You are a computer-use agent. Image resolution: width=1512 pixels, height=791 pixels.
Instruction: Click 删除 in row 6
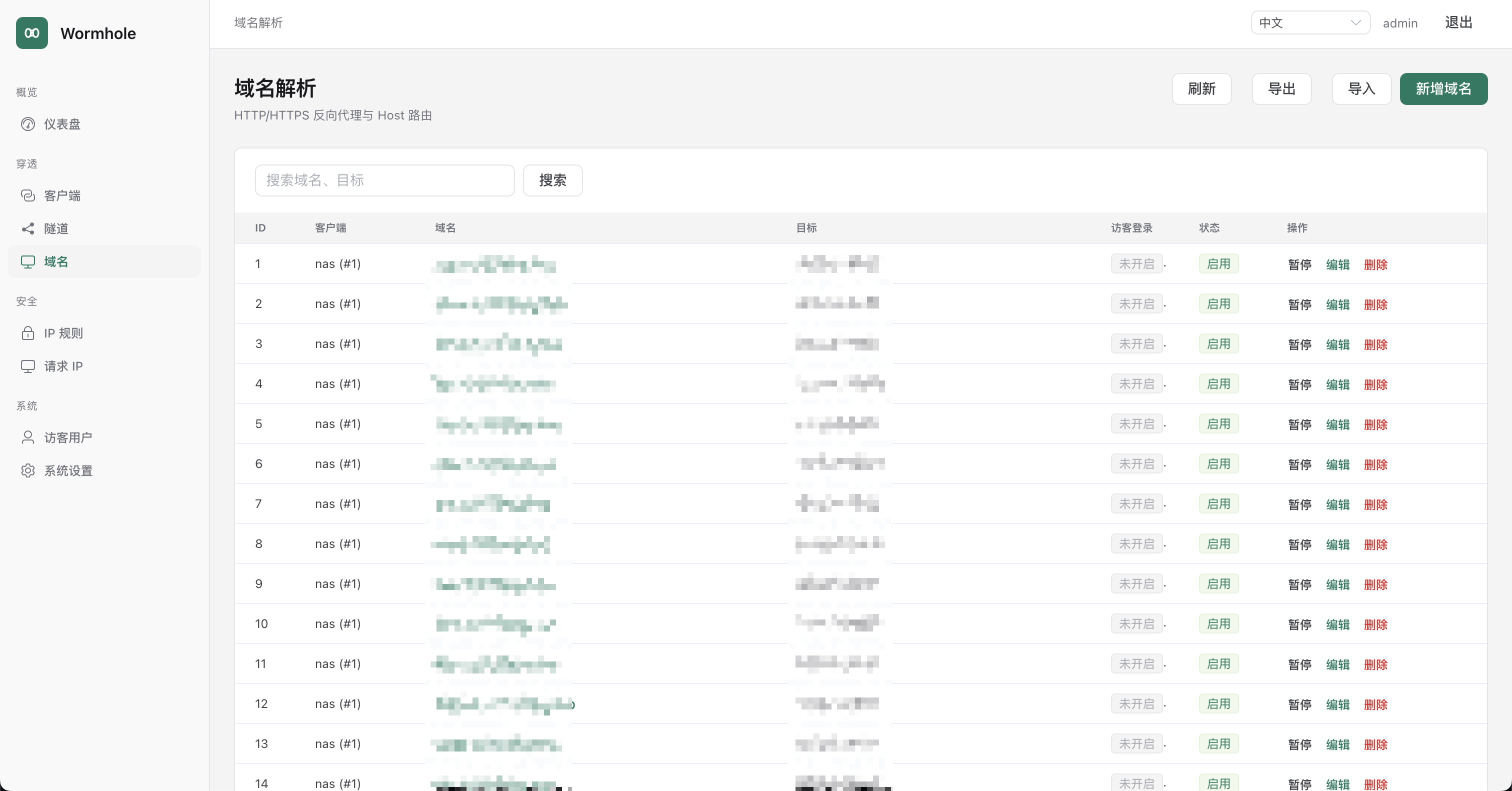(x=1376, y=464)
